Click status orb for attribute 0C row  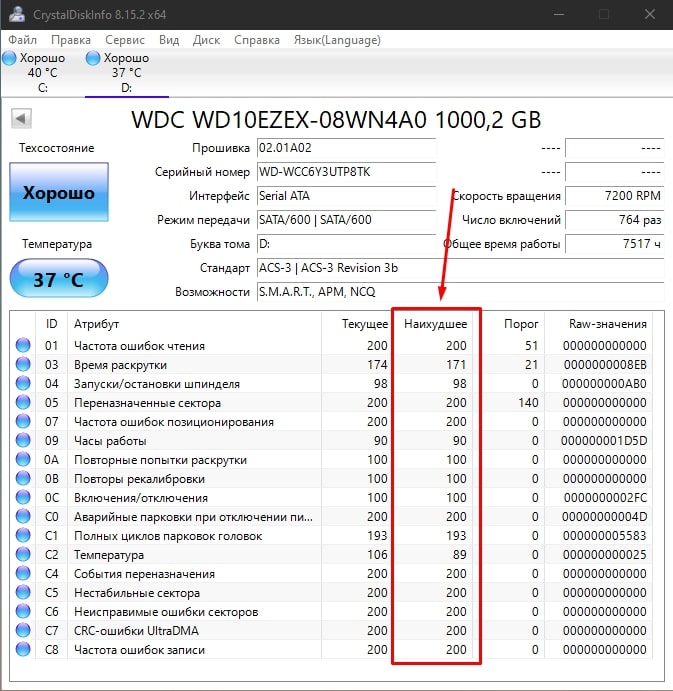tap(23, 497)
